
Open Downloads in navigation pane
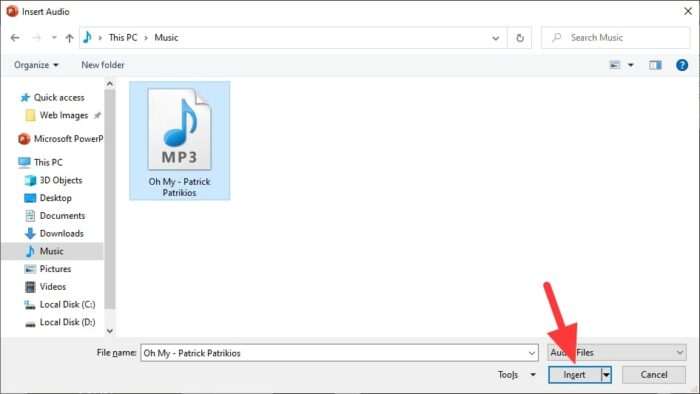tap(62, 233)
